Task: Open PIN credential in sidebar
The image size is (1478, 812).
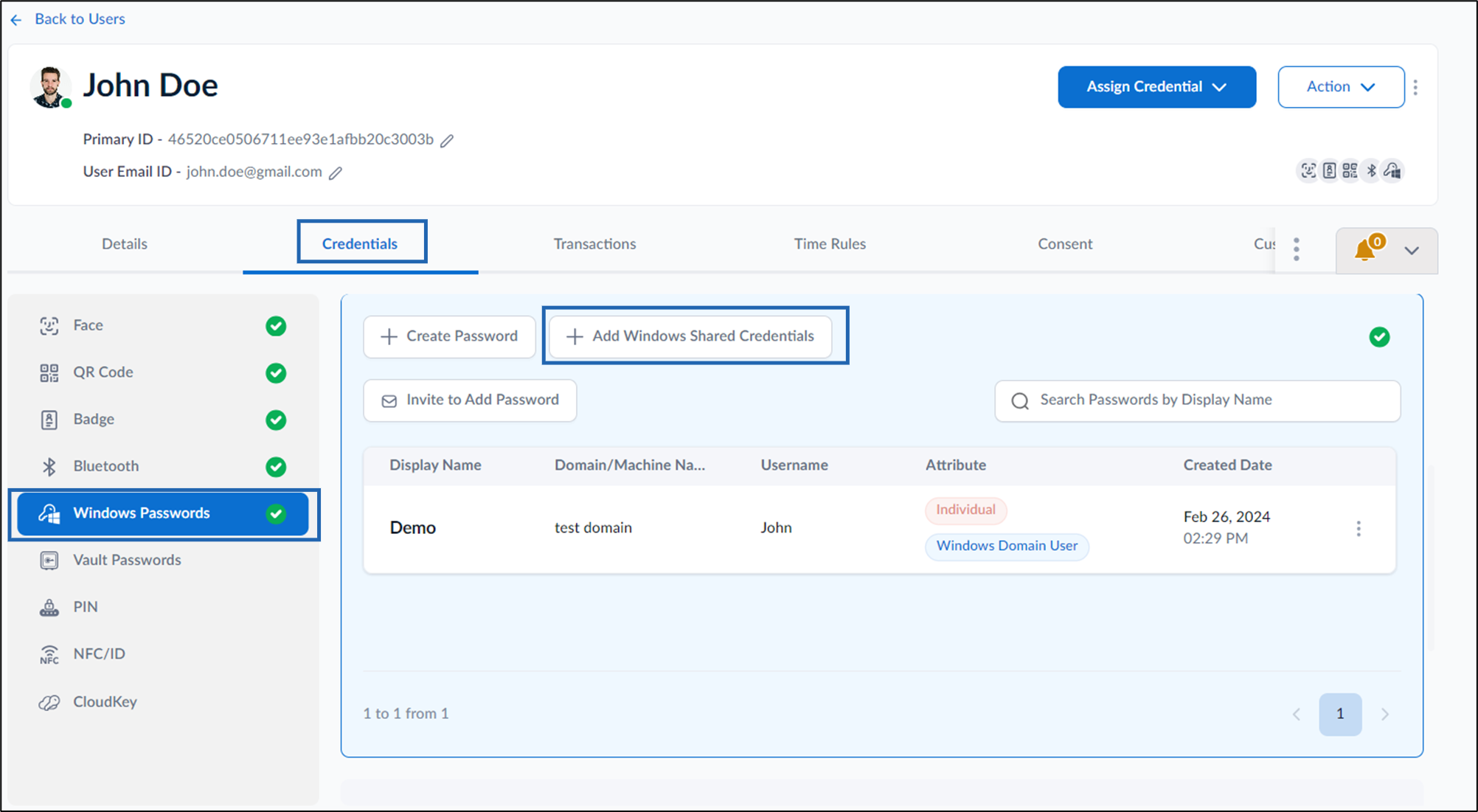Action: click(x=163, y=607)
